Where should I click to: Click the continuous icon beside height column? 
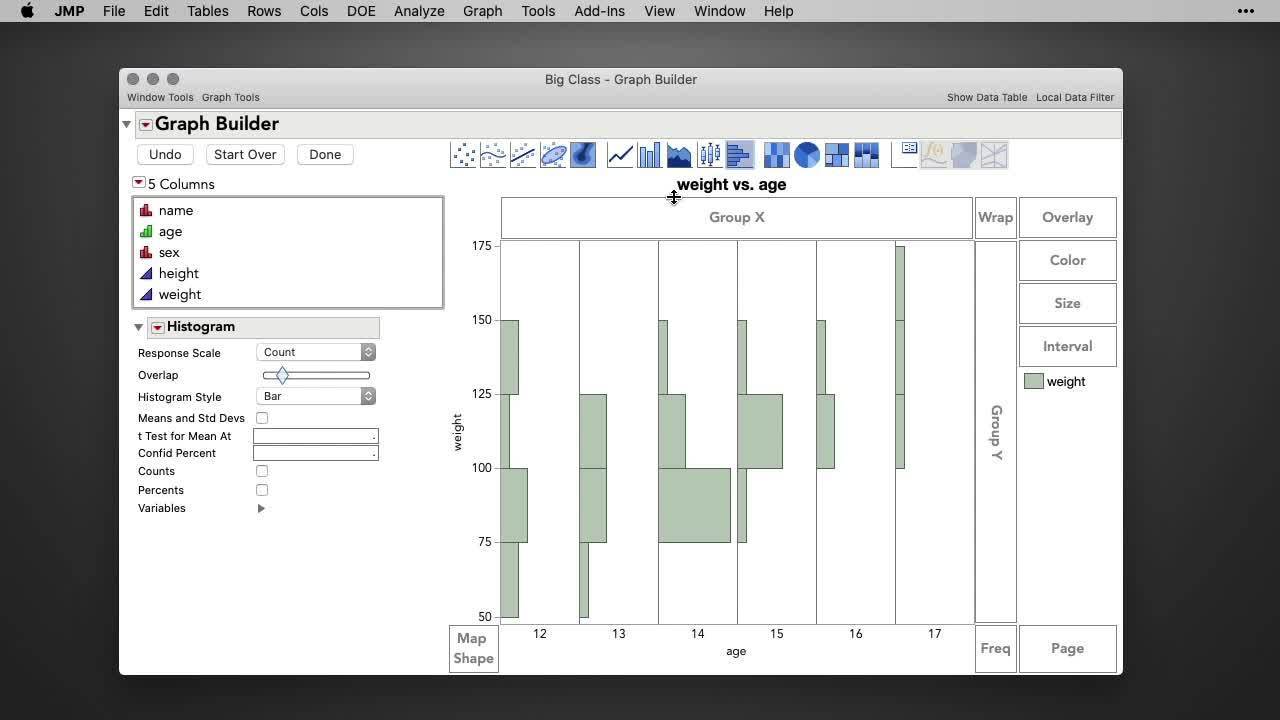pyautogui.click(x=146, y=274)
